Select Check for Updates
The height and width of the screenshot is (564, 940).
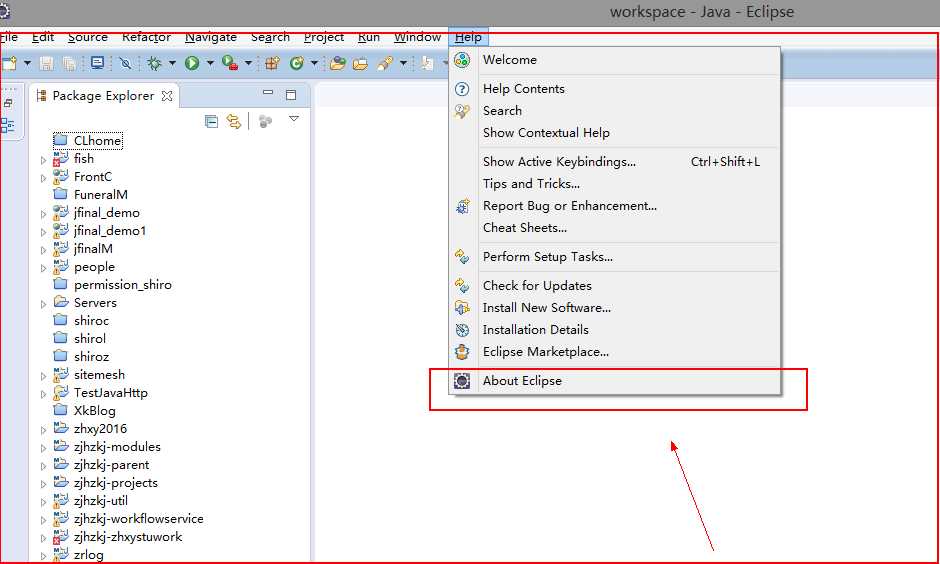click(x=614, y=286)
